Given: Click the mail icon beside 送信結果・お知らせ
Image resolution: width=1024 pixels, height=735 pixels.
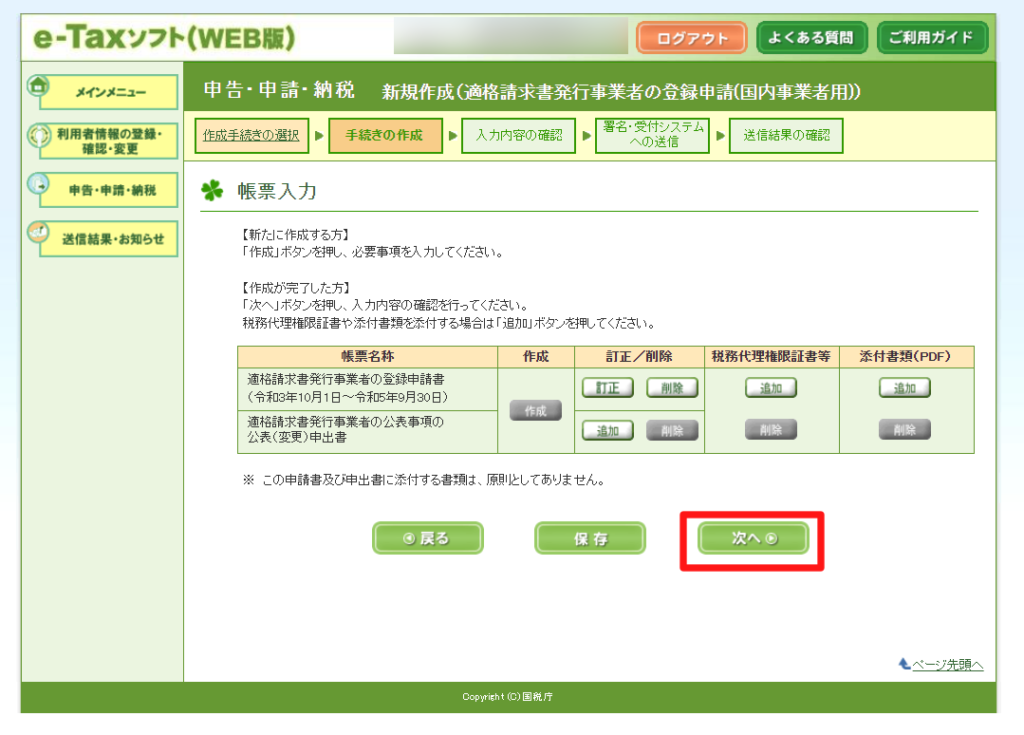Looking at the screenshot, I should [38, 232].
